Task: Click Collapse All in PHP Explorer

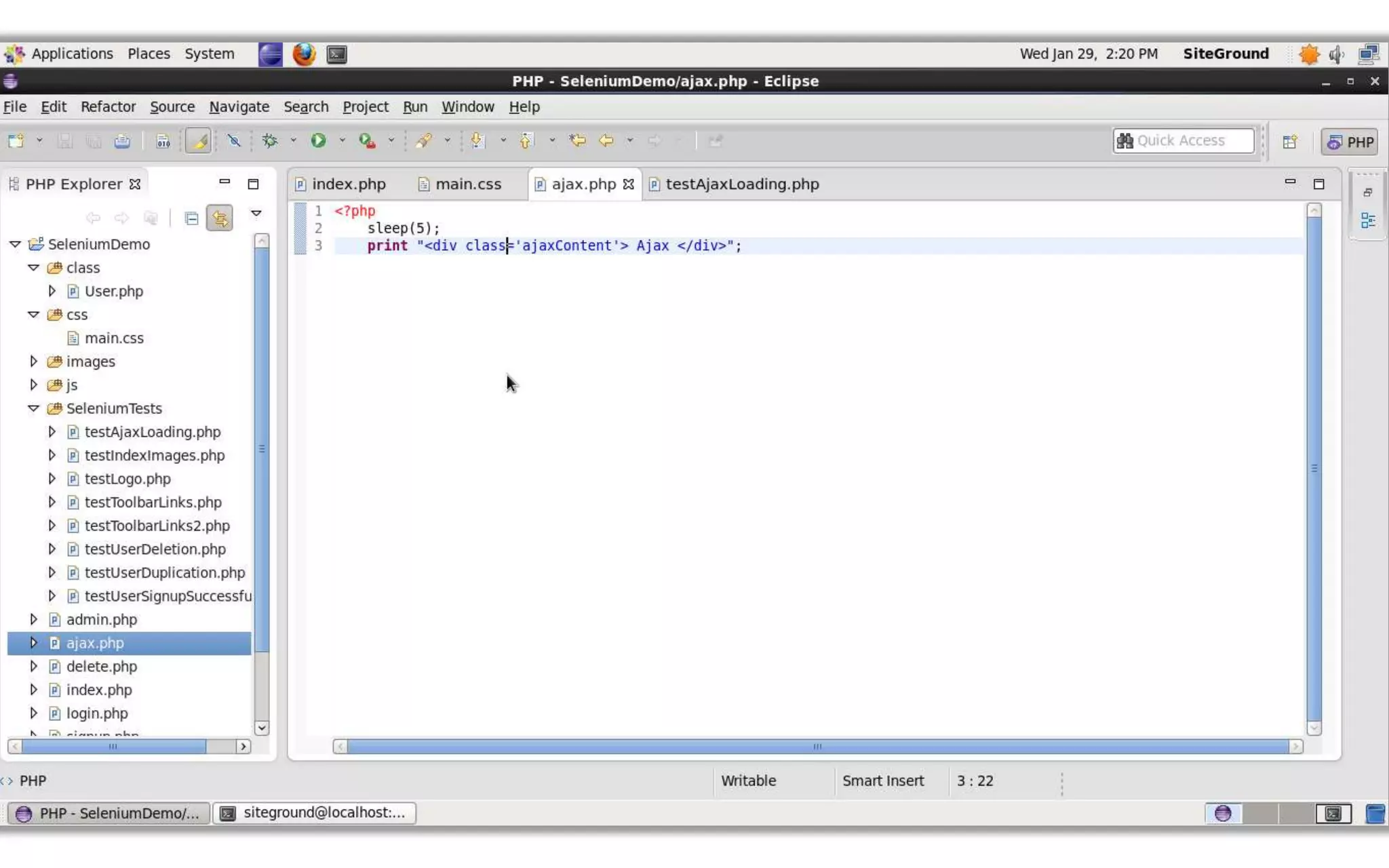Action: (191, 218)
